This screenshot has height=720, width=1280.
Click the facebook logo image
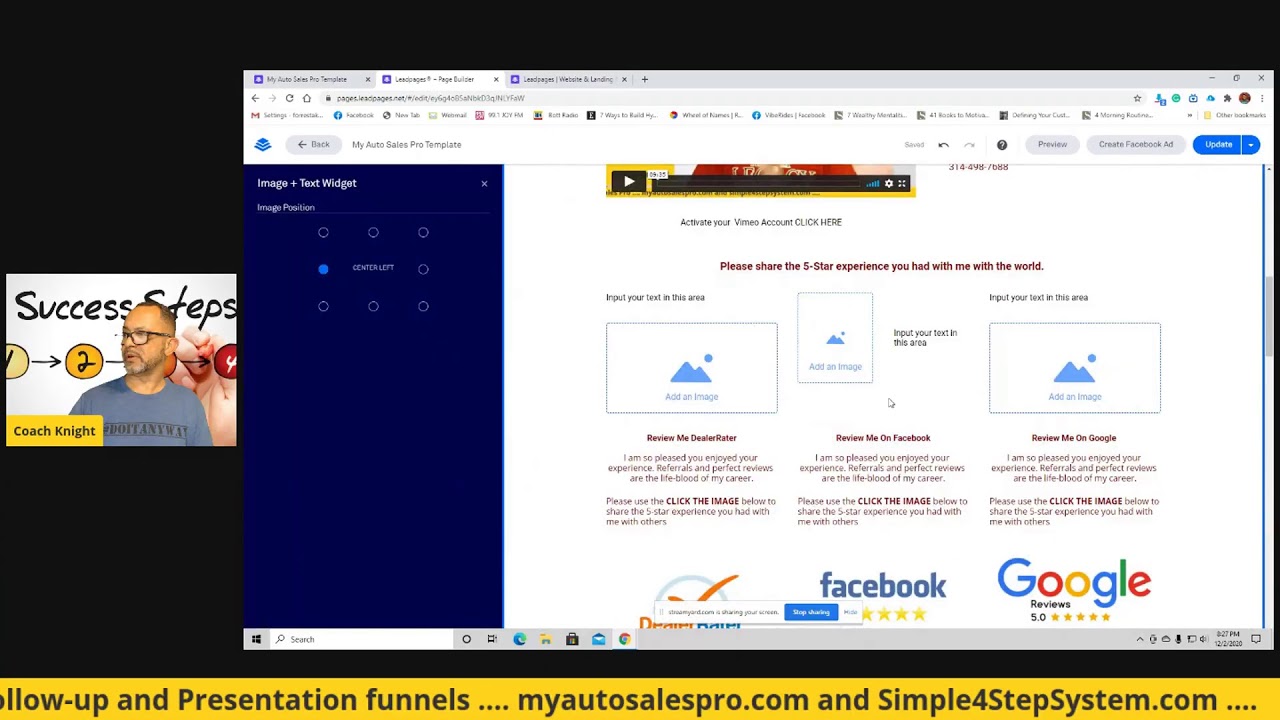click(x=883, y=596)
